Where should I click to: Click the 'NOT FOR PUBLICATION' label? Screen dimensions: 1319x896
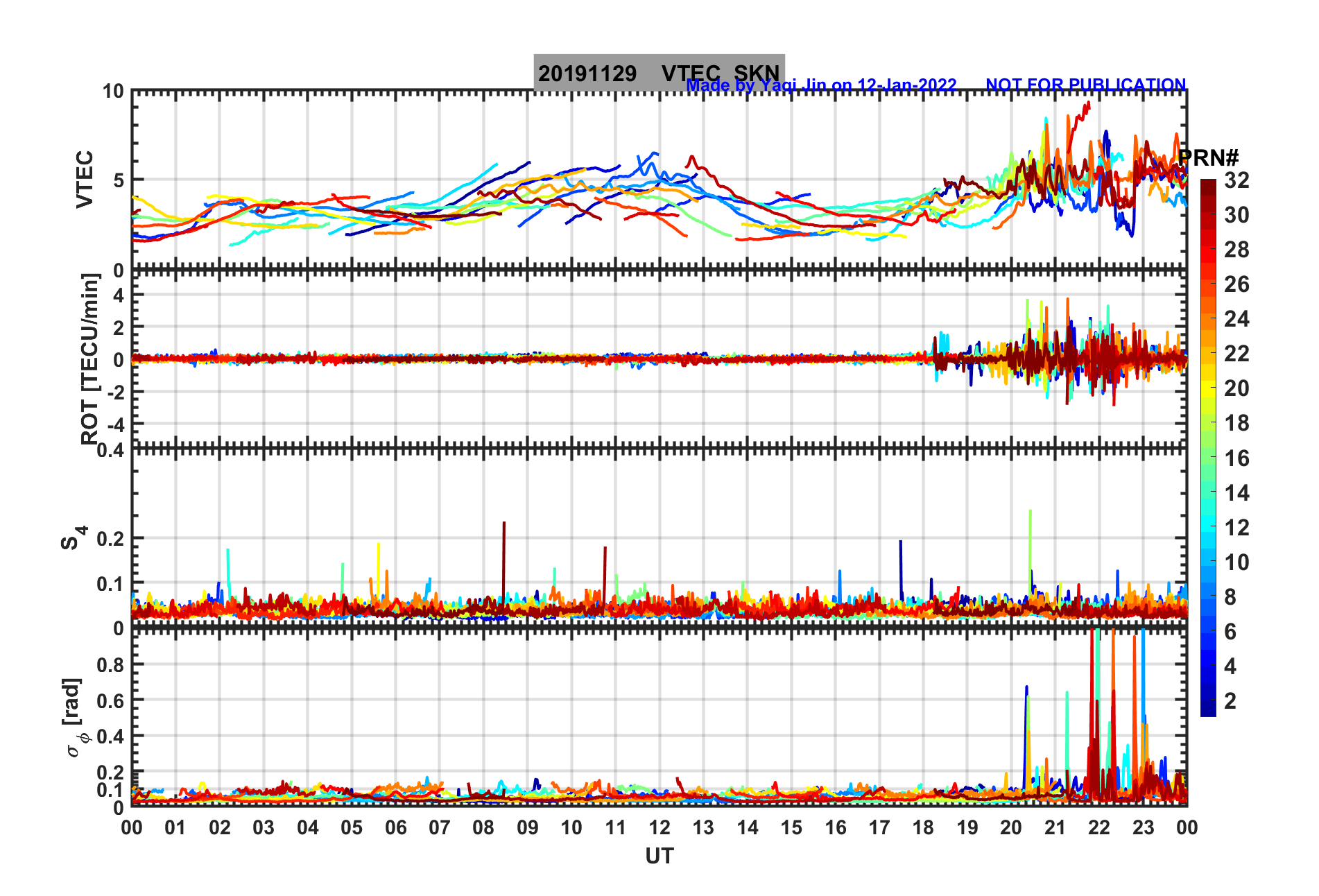(x=1085, y=85)
